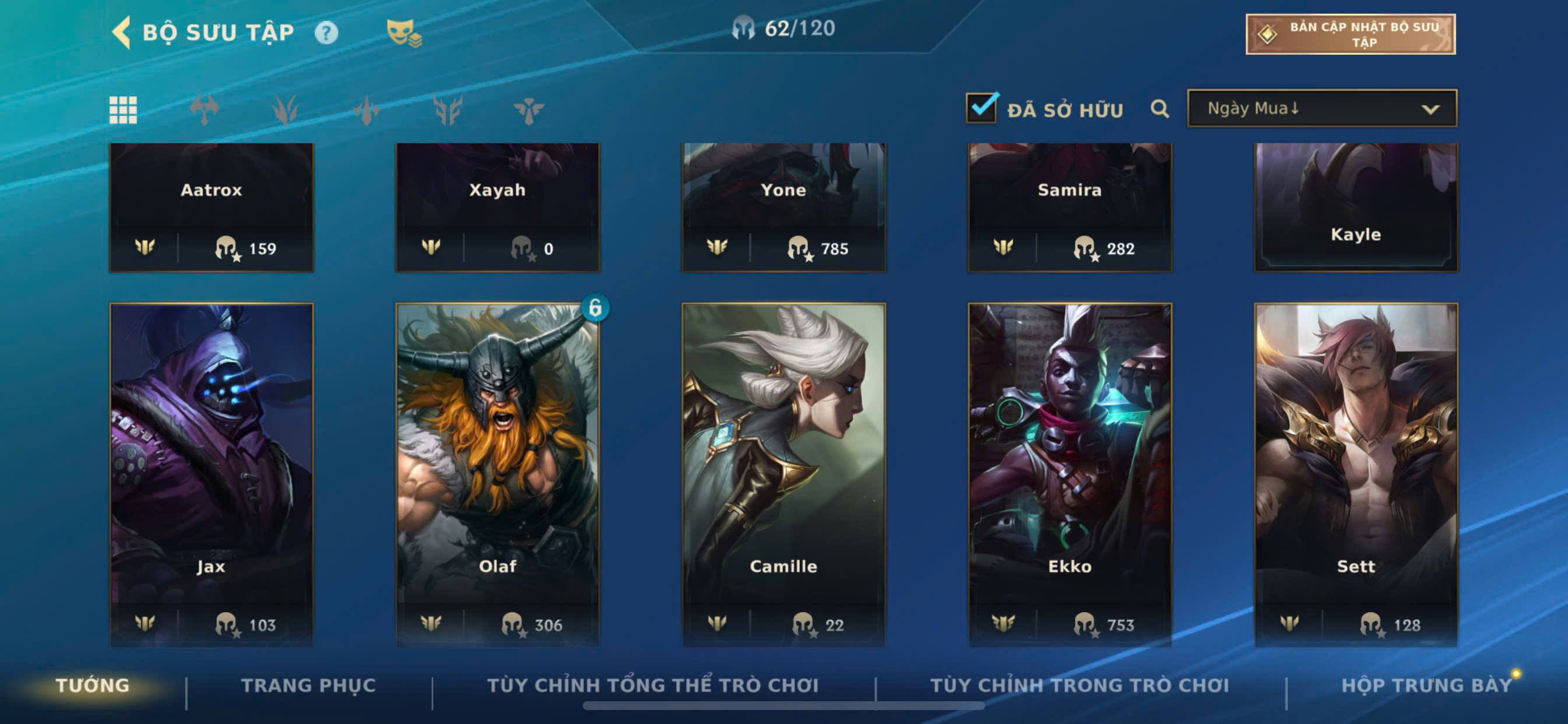Click BẢN CẬP NHẬT BỘ SƯU TẬP button

1350,34
